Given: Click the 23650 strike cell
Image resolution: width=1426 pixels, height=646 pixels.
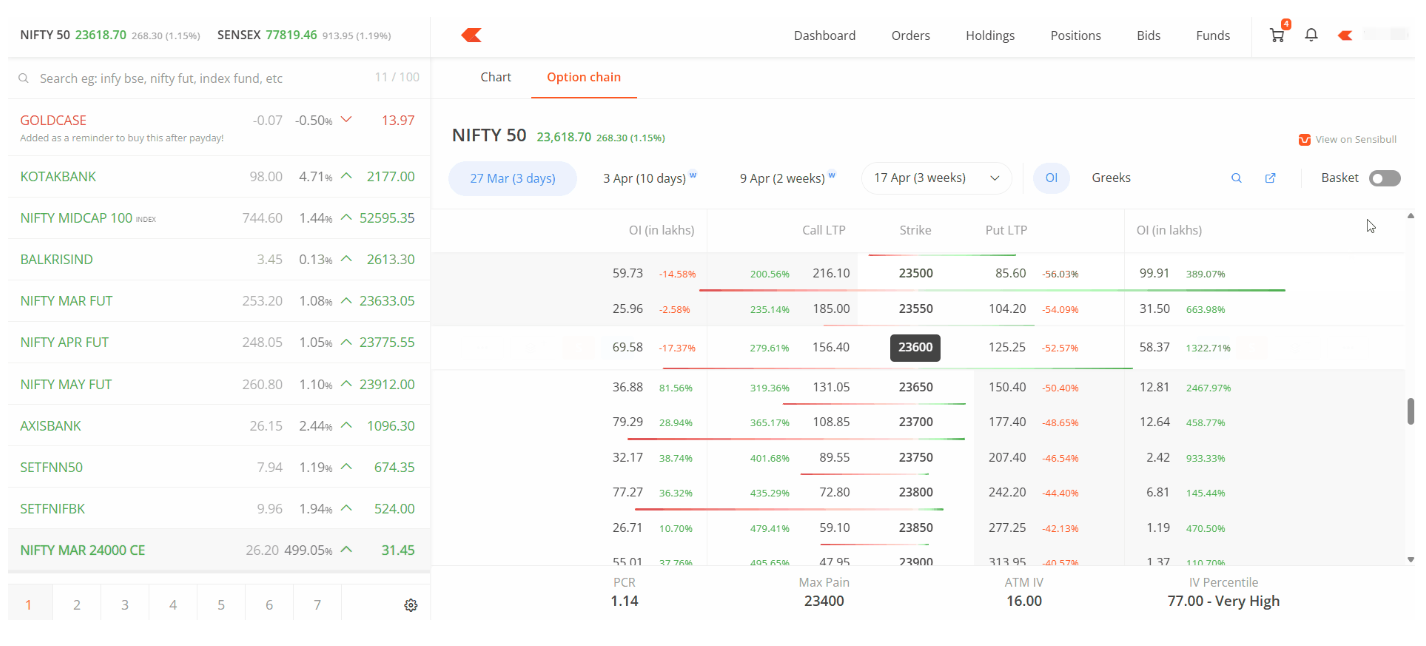Looking at the screenshot, I should pos(915,387).
